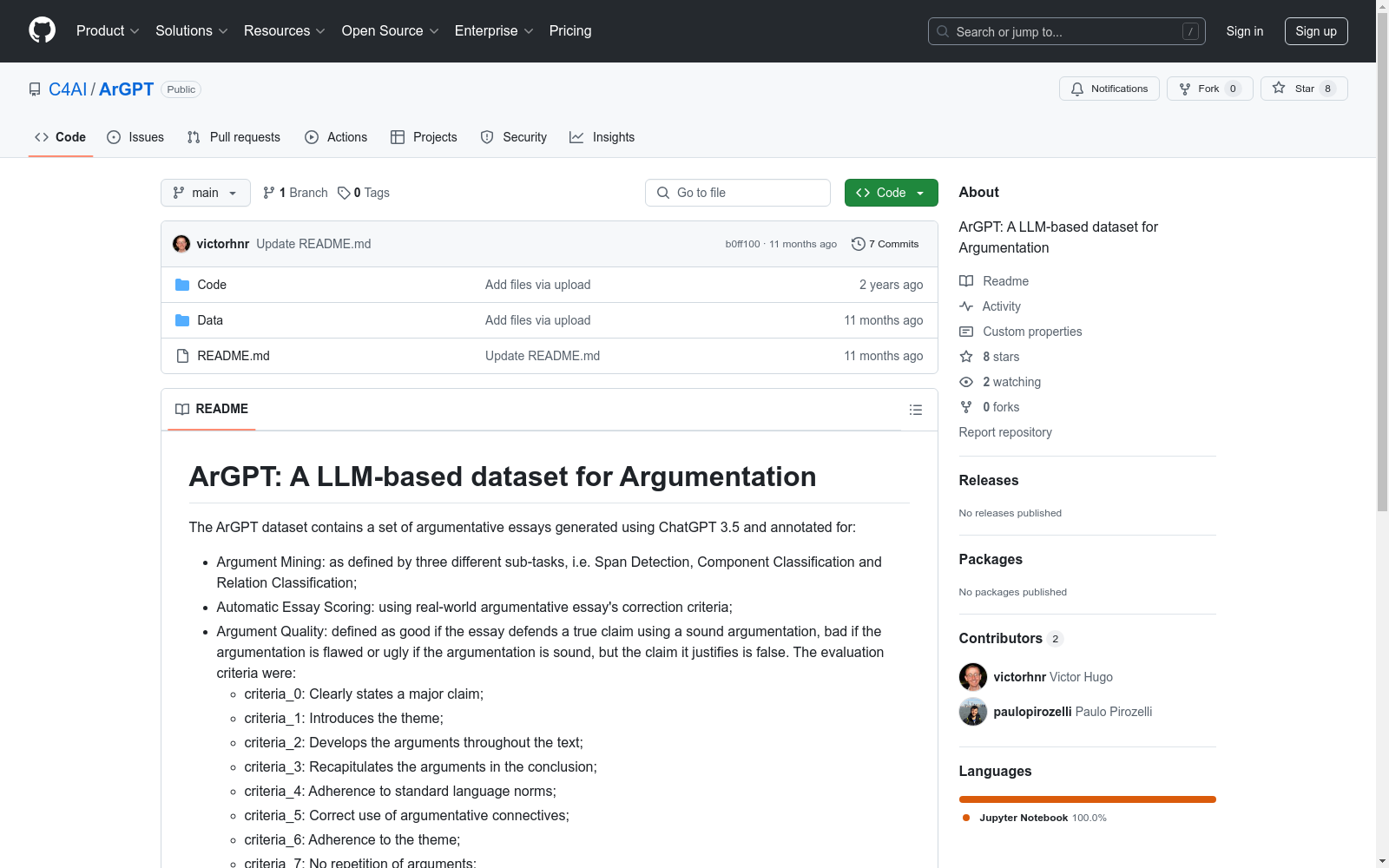Click the Readme book icon in About
The width and height of the screenshot is (1389, 868).
(966, 281)
